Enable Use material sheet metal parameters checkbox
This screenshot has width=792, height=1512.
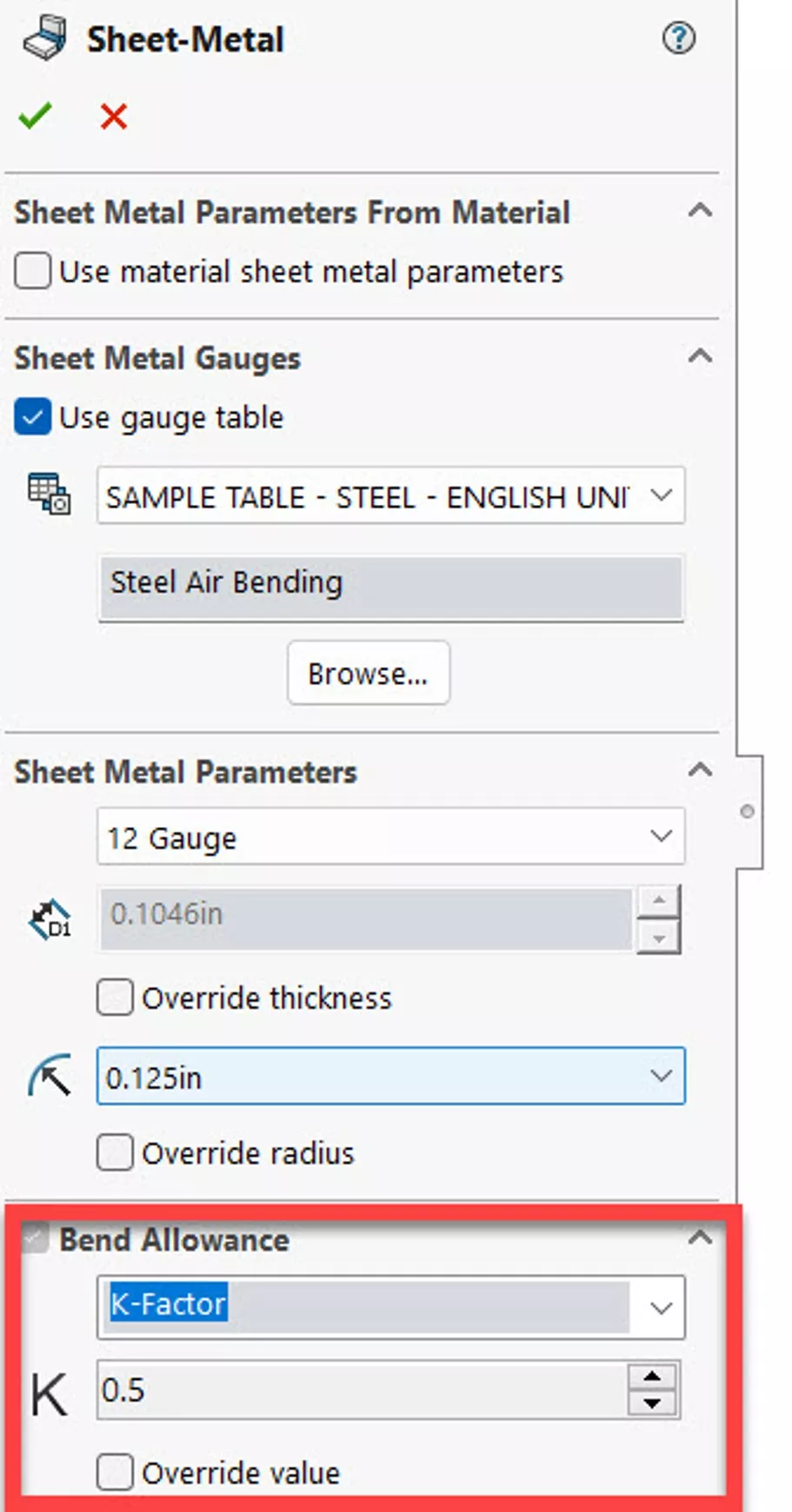point(32,270)
